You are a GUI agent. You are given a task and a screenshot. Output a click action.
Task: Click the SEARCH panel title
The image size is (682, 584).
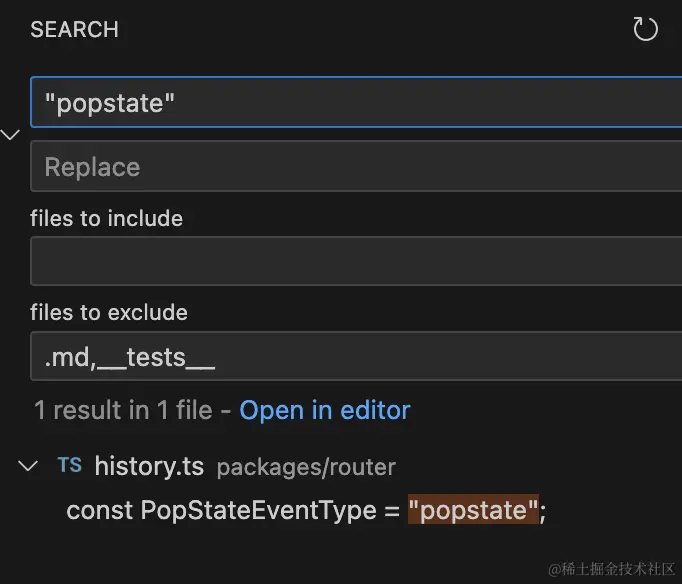click(74, 30)
